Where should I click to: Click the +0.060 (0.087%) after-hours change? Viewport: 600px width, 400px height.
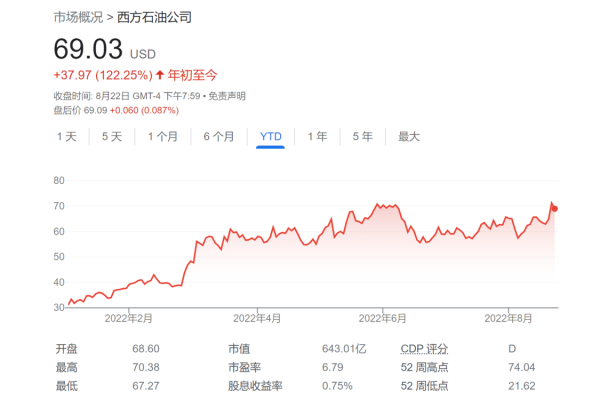pos(144,111)
